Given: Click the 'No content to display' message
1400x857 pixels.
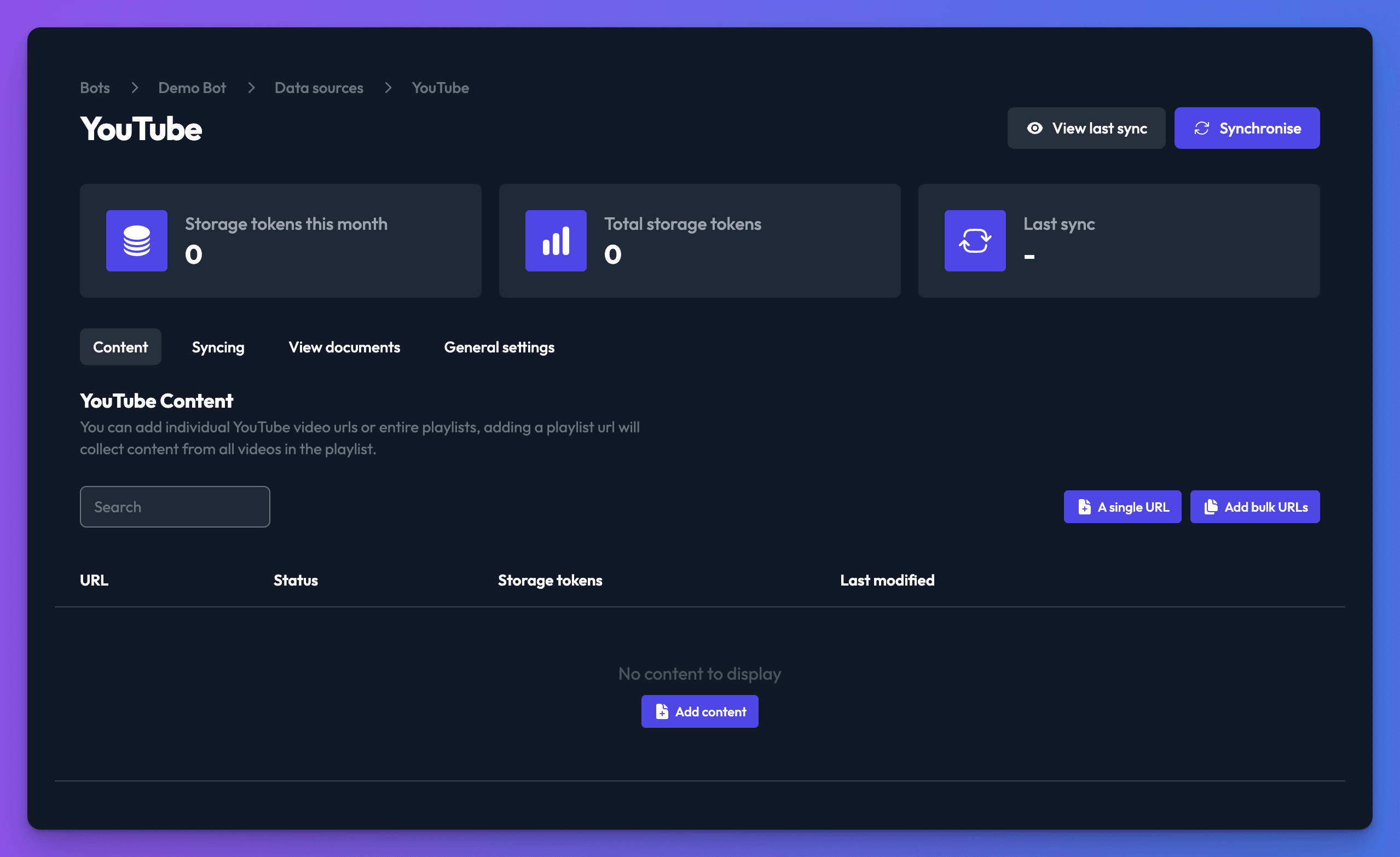Looking at the screenshot, I should [x=699, y=674].
